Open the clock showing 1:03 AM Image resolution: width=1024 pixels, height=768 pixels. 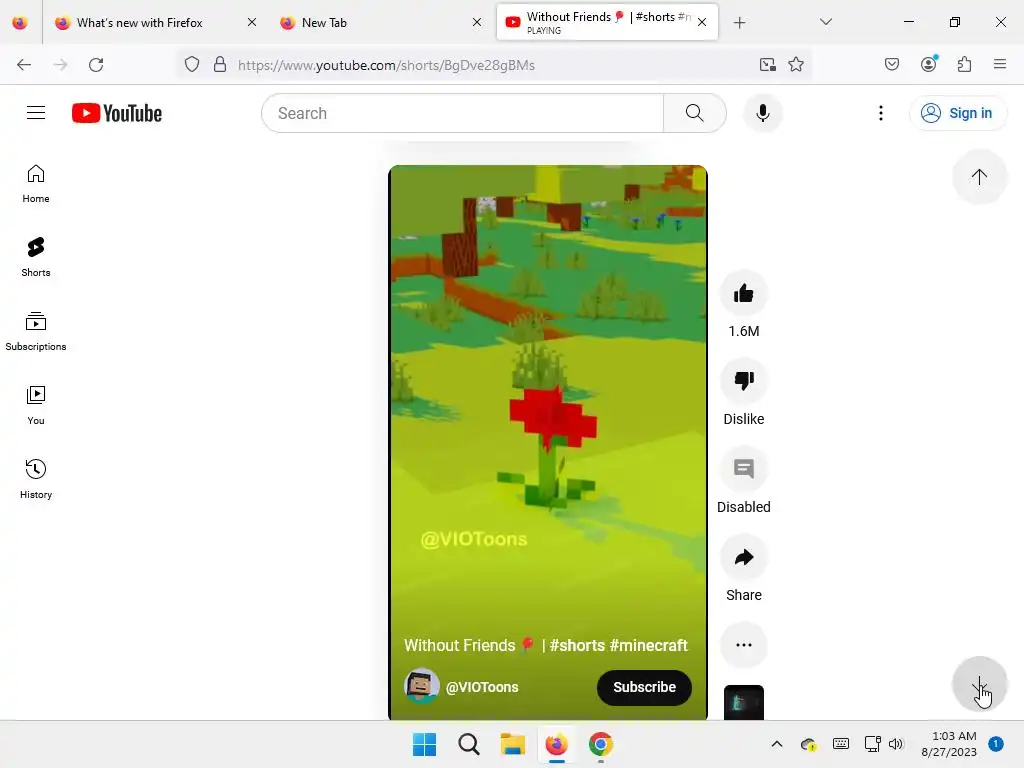pyautogui.click(x=949, y=744)
